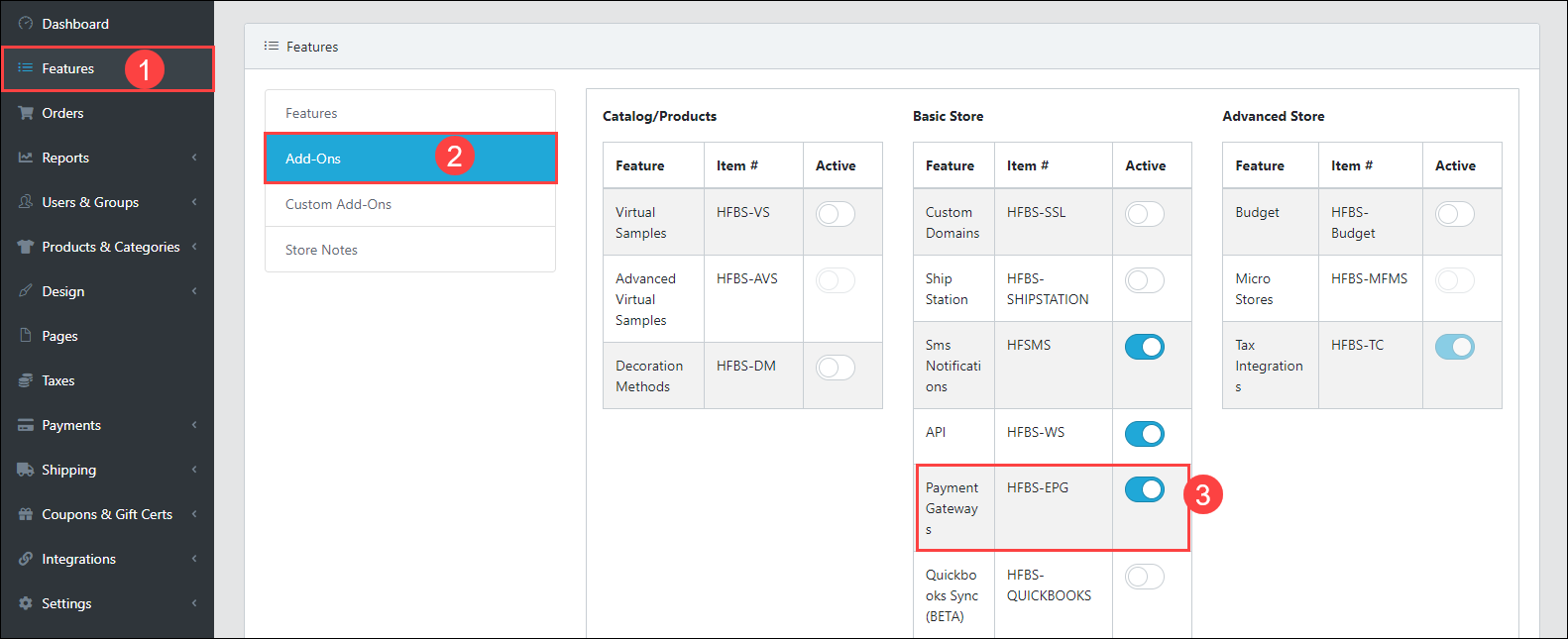This screenshot has height=639, width=1568.
Task: Open the Add-Ons tab
Action: point(313,159)
